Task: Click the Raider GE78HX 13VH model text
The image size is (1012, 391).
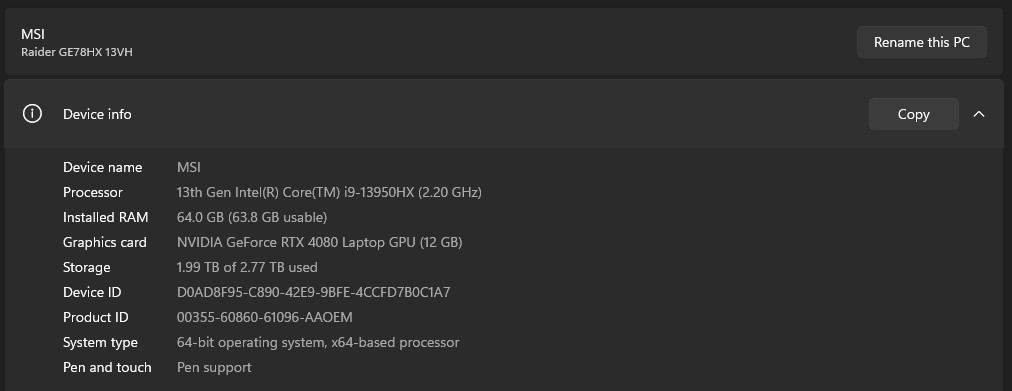Action: pyautogui.click(x=77, y=52)
